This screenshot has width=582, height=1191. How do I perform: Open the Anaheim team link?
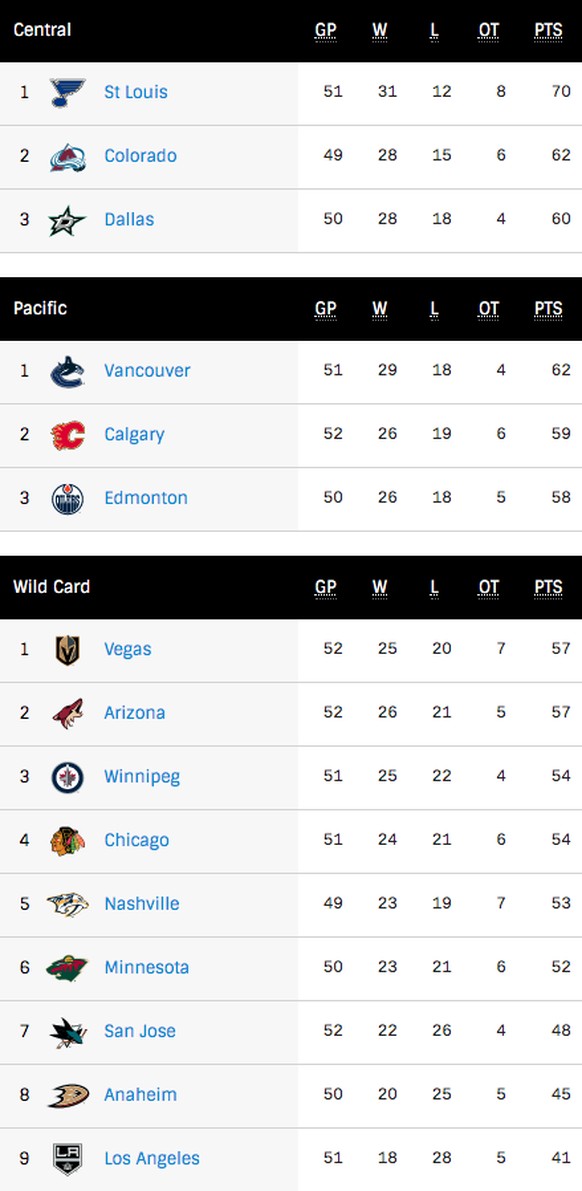click(141, 1095)
